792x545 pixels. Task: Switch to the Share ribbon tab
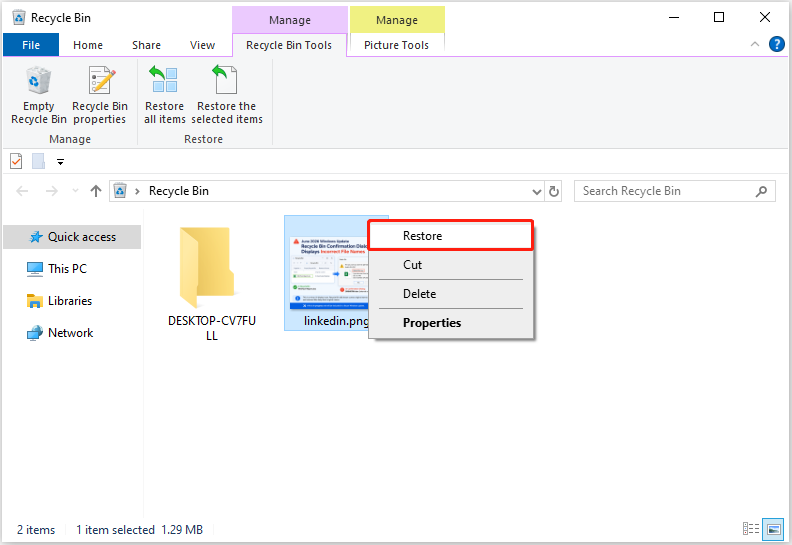pyautogui.click(x=146, y=45)
